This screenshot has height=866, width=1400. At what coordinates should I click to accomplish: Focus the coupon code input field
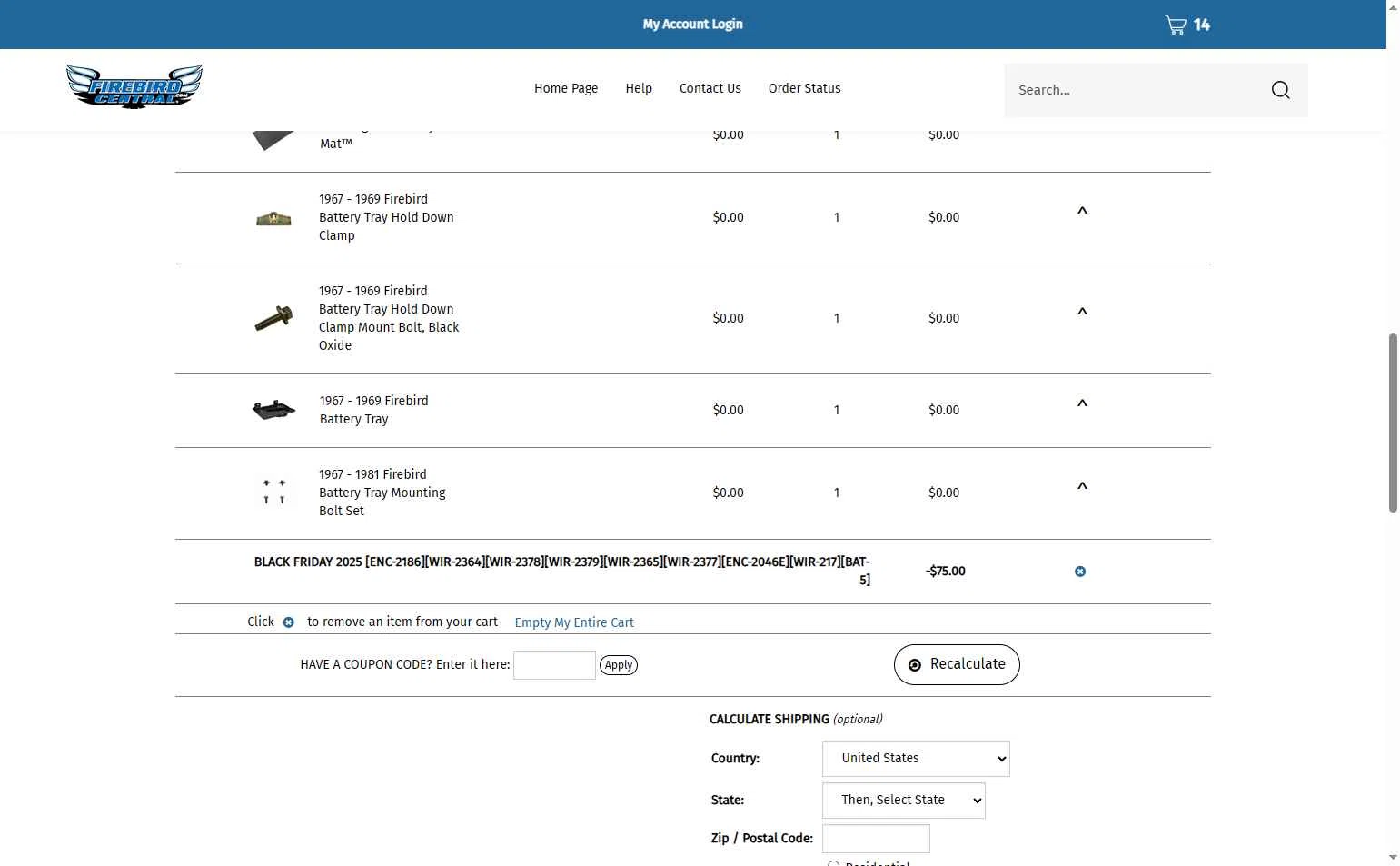[555, 665]
